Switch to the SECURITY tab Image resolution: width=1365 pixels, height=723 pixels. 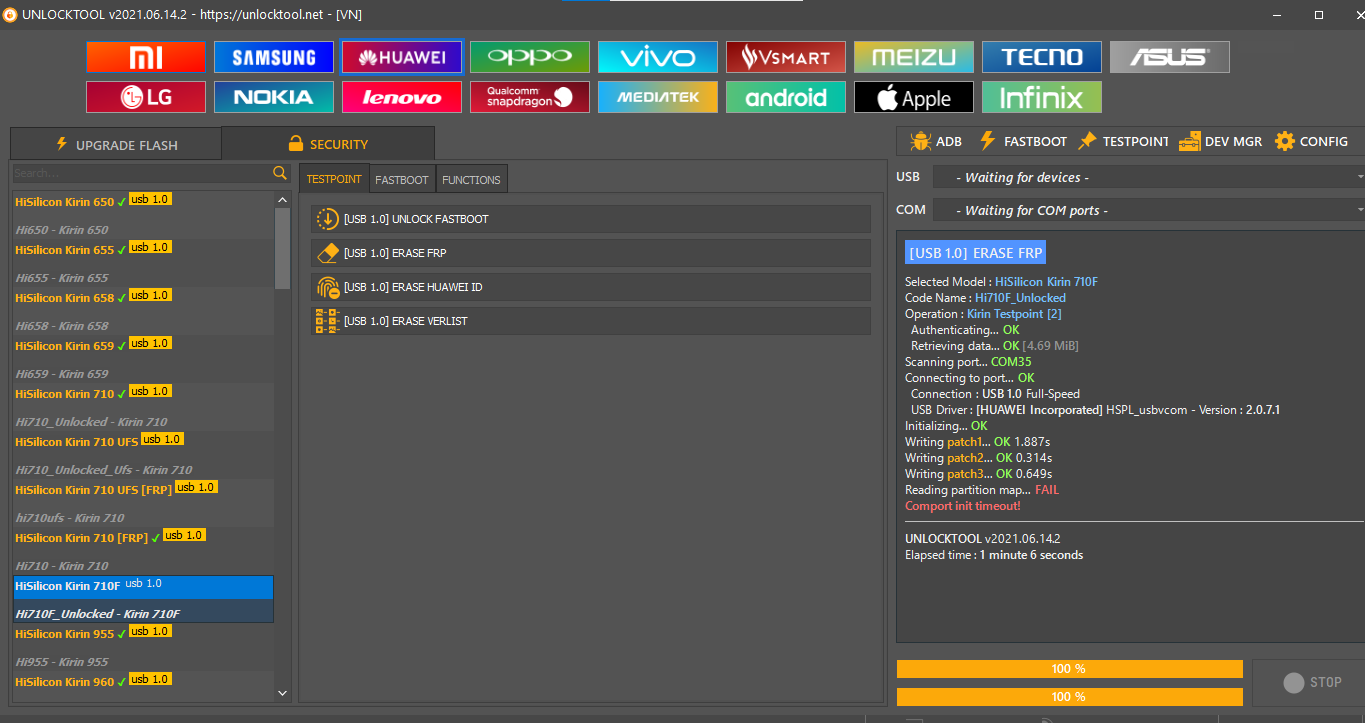328,144
